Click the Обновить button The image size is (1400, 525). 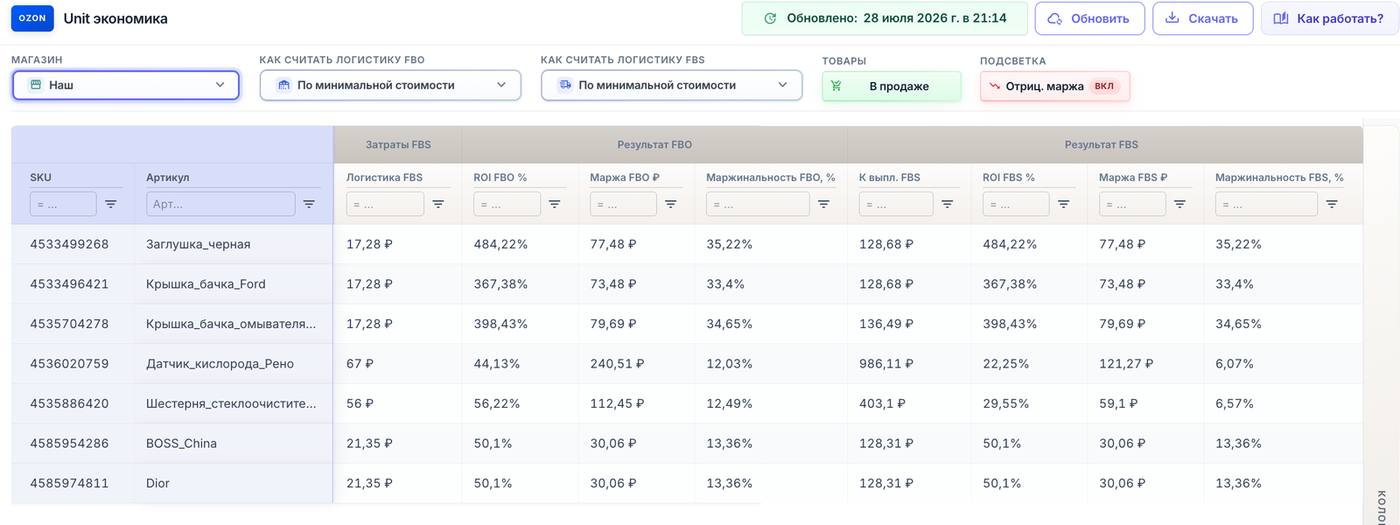[x=1089, y=18]
